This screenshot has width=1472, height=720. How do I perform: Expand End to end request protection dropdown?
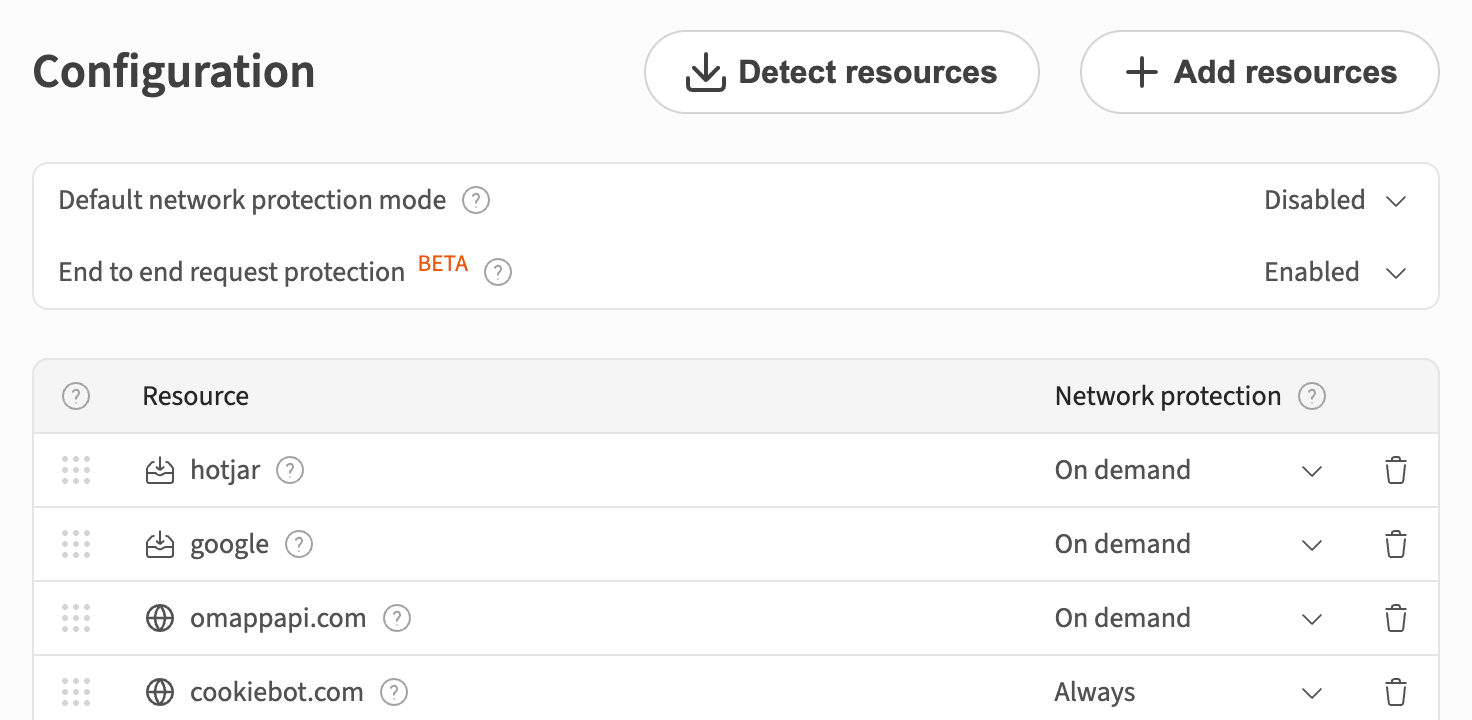coord(1335,272)
